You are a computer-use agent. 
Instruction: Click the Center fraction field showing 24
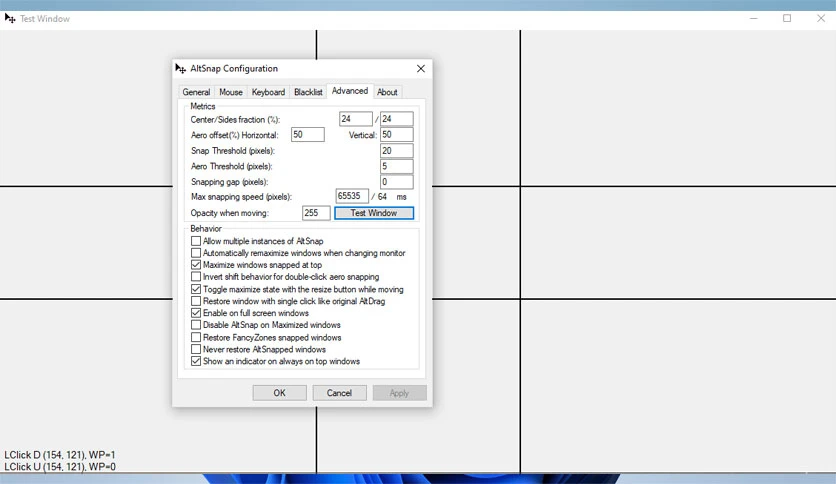[x=356, y=119]
